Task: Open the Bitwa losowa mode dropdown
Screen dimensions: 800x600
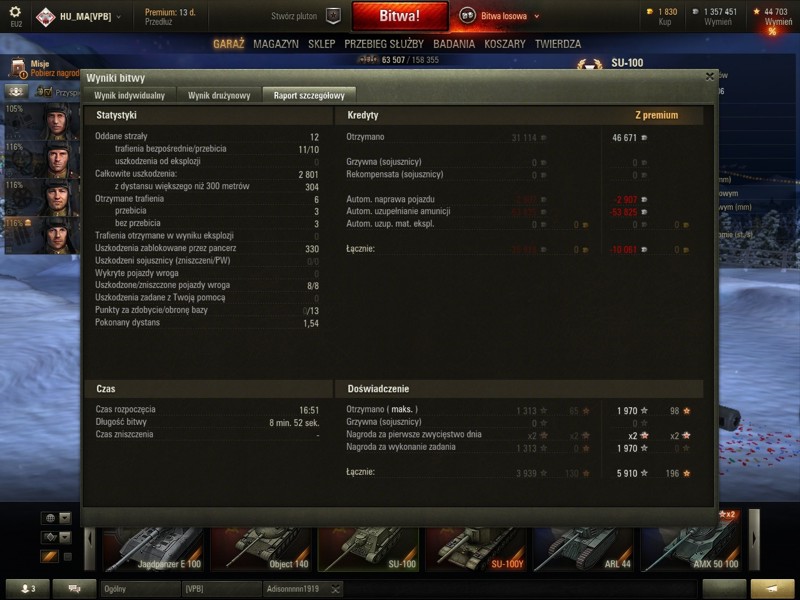Action: click(536, 16)
